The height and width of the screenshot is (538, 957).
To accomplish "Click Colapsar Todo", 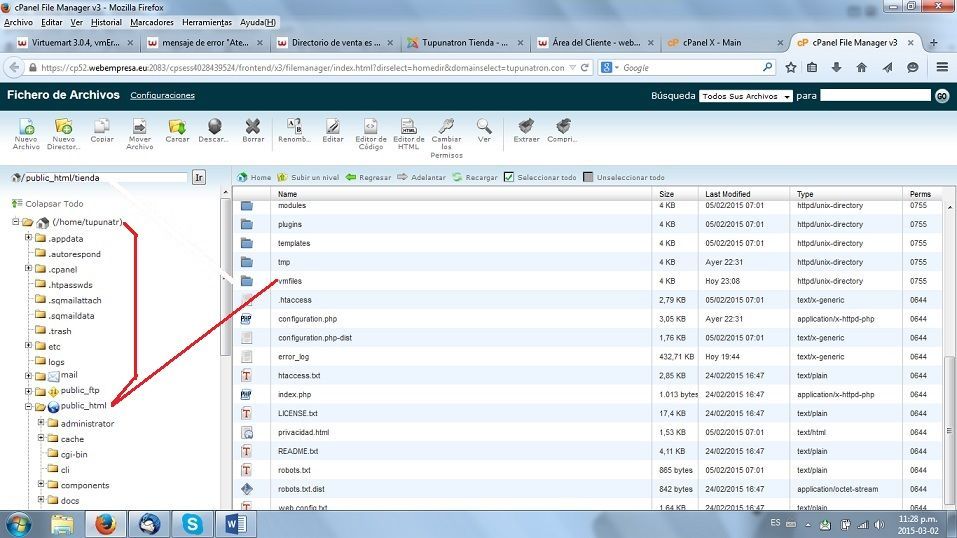I will point(48,203).
